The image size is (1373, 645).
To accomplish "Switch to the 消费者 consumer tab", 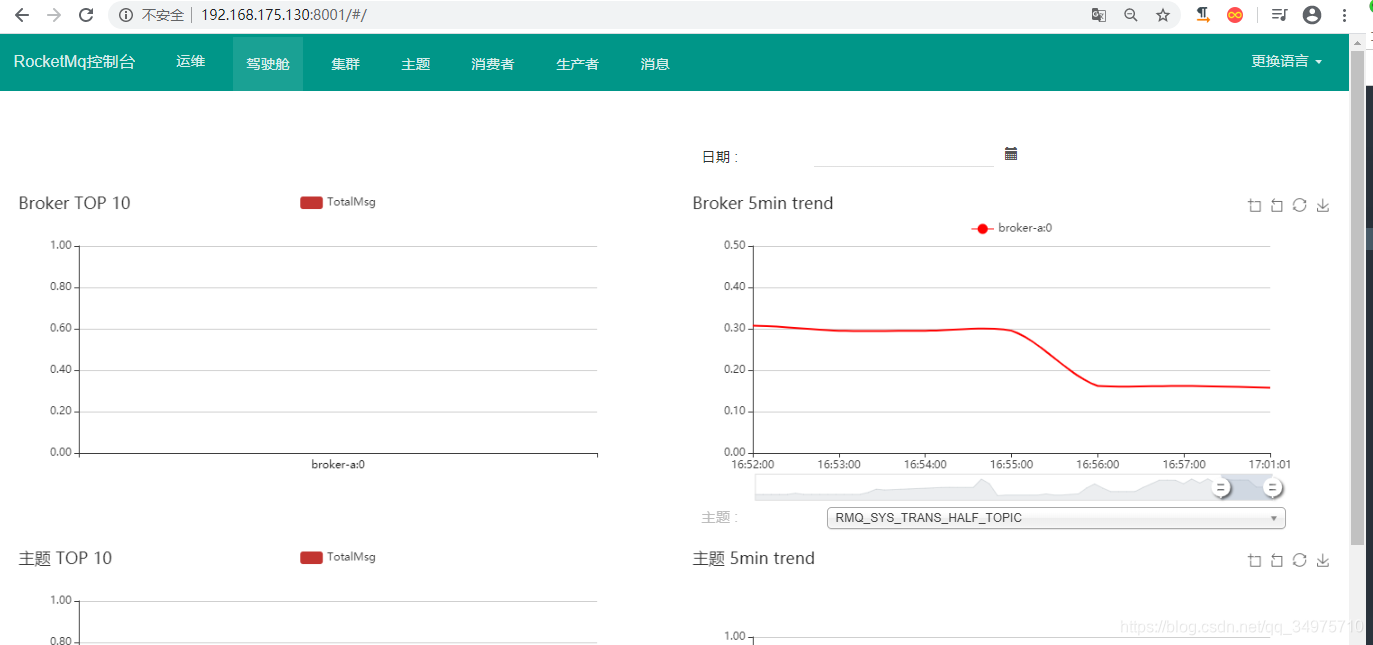I will (x=493, y=64).
